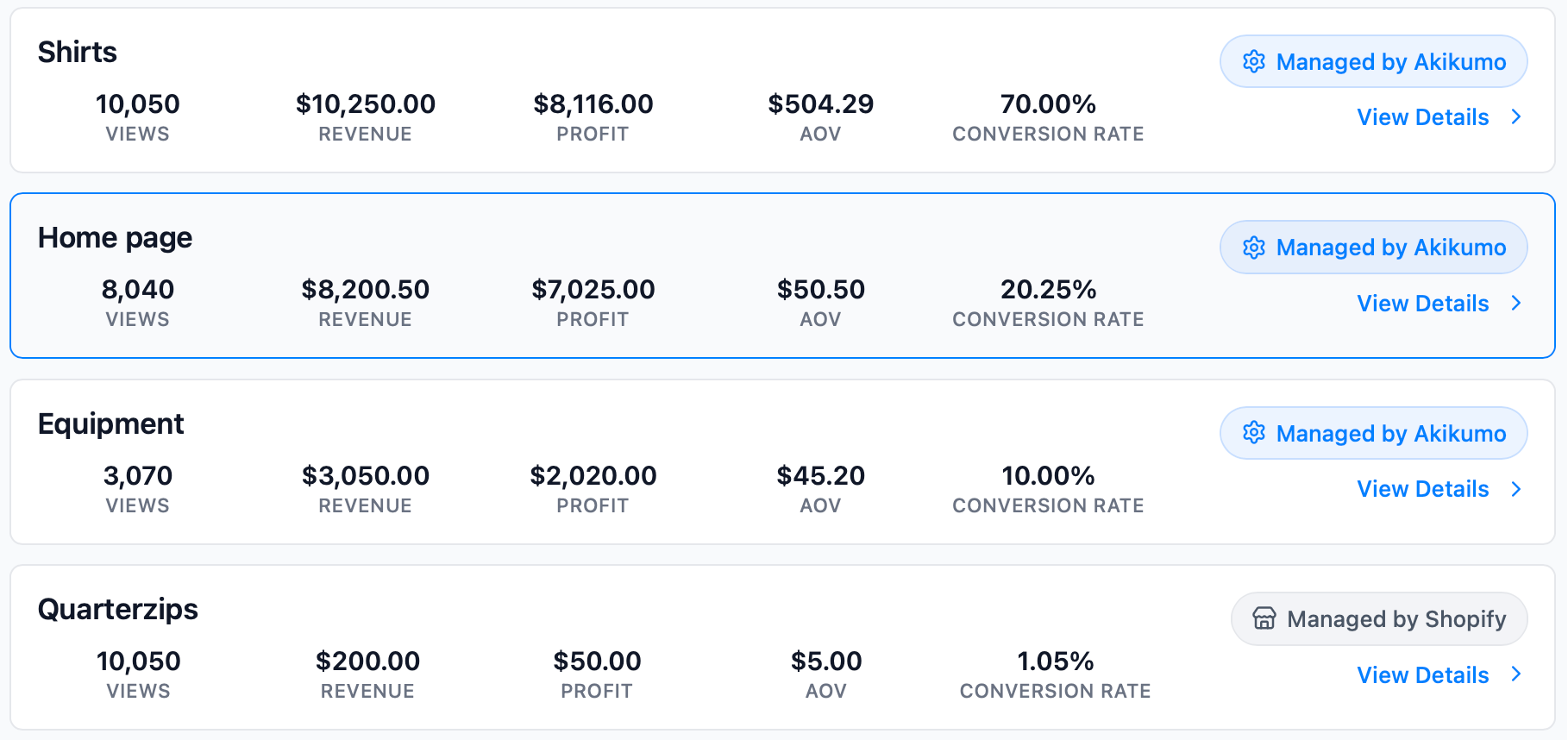The width and height of the screenshot is (1568, 740).
Task: Open View Details for Shirts
Action: pos(1423,117)
